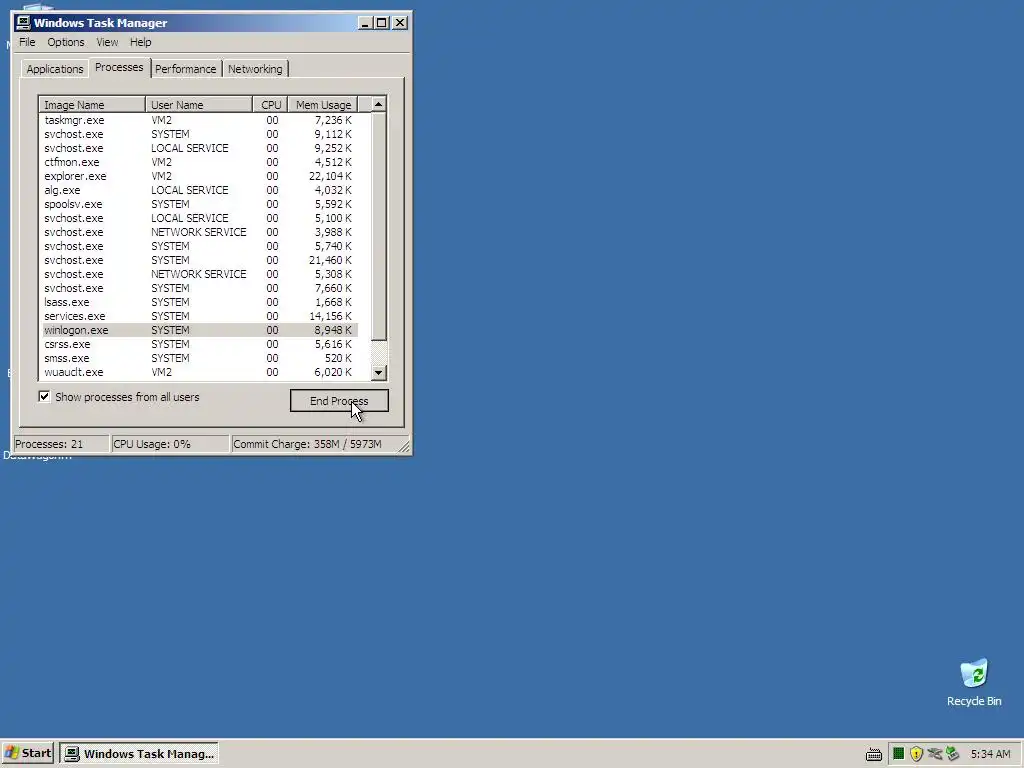The image size is (1024, 768).
Task: Switch to the Networking tab
Action: coord(255,69)
